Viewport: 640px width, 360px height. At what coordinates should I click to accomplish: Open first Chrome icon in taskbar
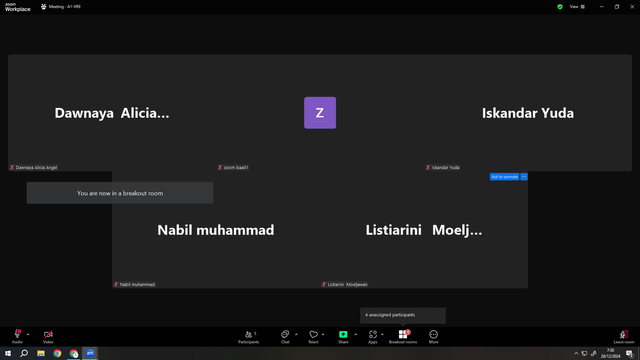(x=57, y=353)
